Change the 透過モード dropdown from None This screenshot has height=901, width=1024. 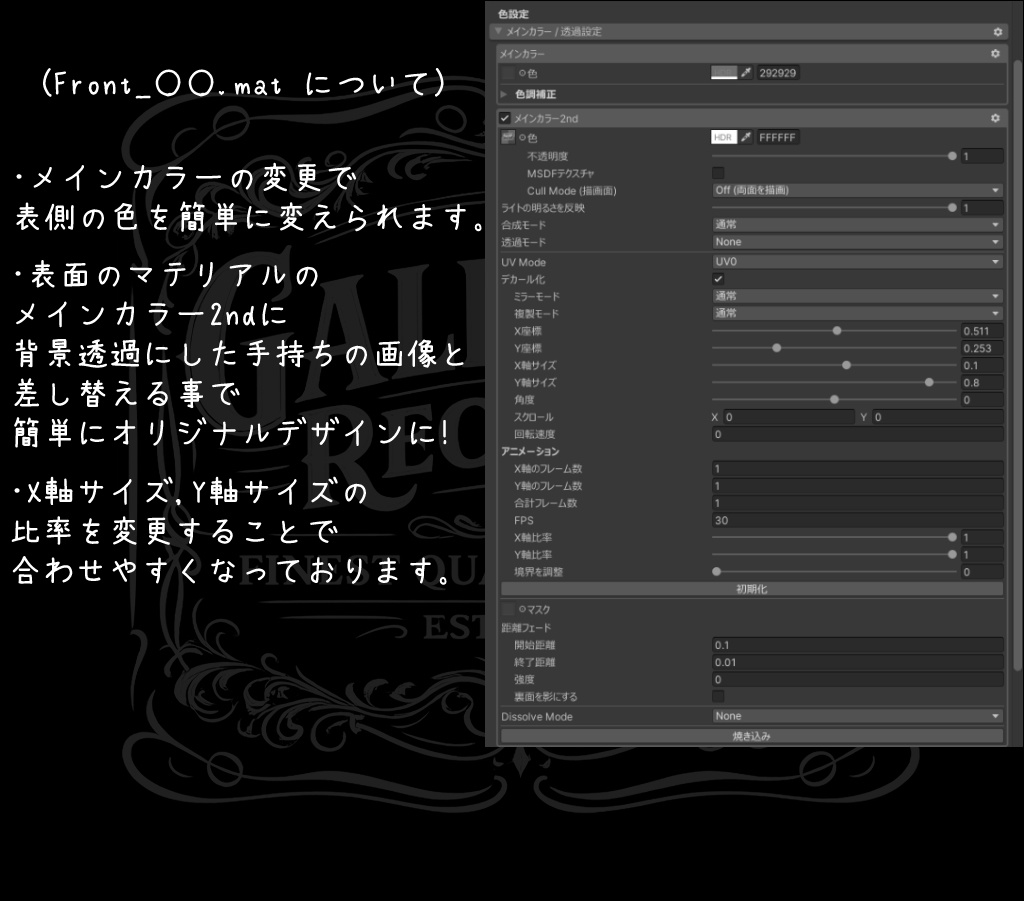(x=856, y=241)
